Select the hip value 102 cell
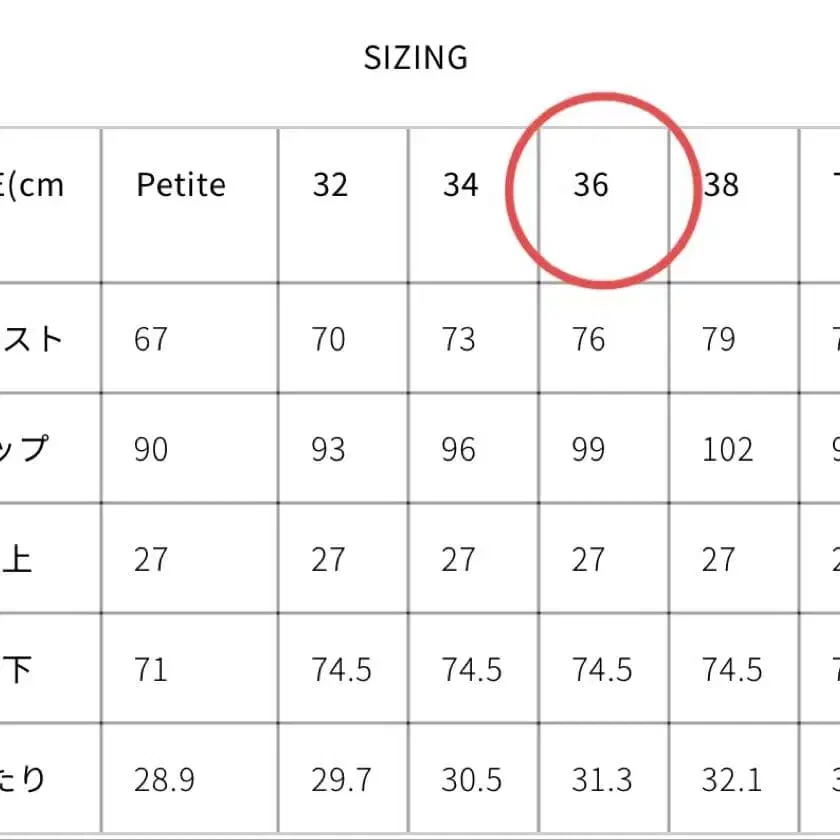The width and height of the screenshot is (840, 840). [727, 449]
